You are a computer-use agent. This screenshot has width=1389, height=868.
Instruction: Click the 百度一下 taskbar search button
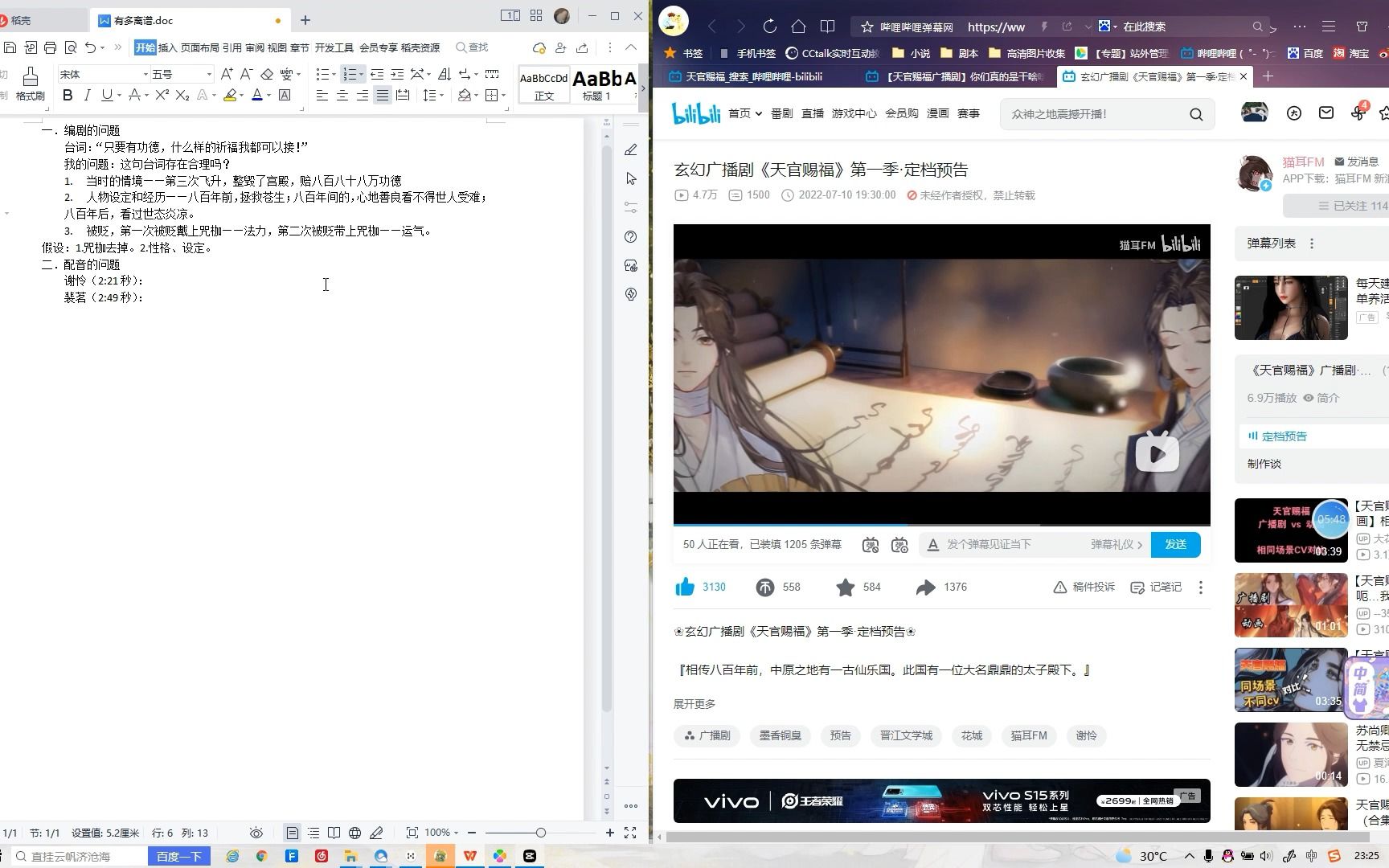(x=178, y=857)
